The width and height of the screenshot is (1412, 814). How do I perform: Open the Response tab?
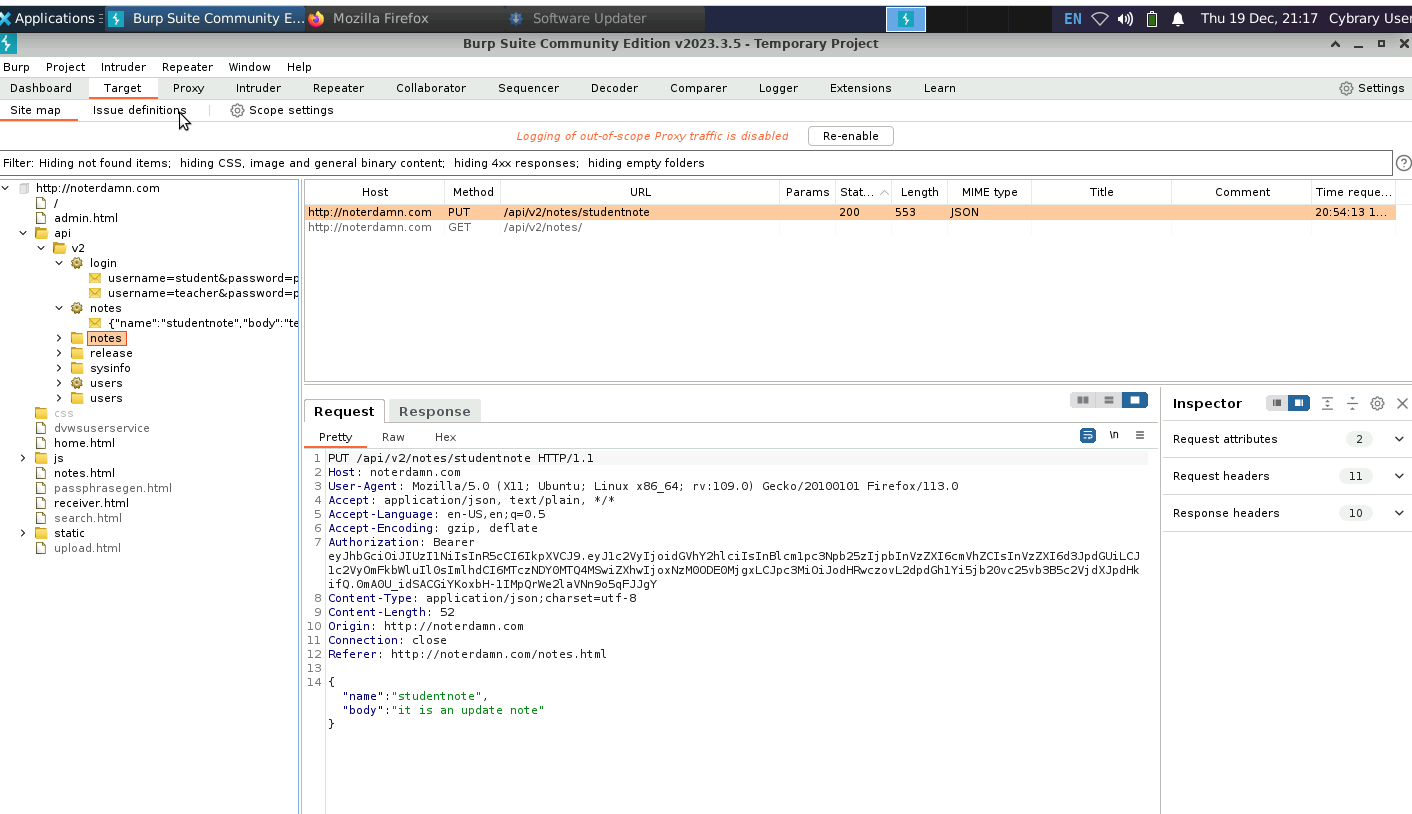434,411
